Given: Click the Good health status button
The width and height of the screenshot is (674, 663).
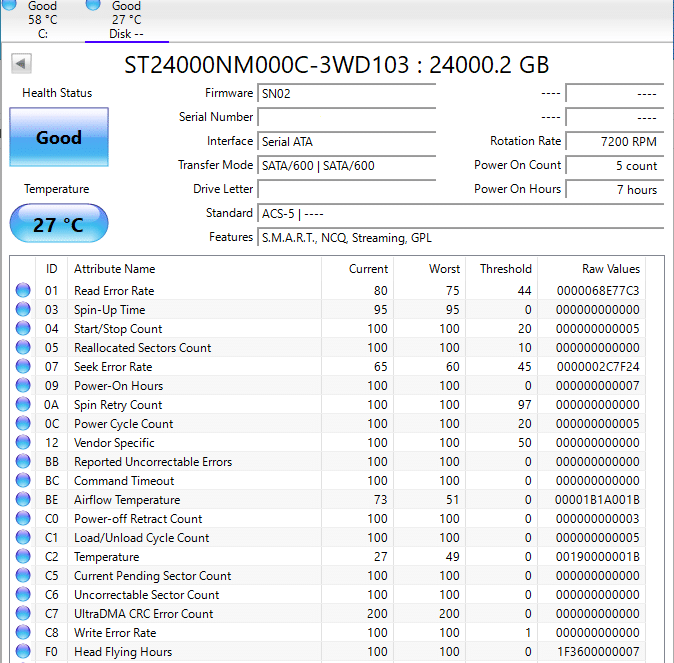Looking at the screenshot, I should coord(59,137).
